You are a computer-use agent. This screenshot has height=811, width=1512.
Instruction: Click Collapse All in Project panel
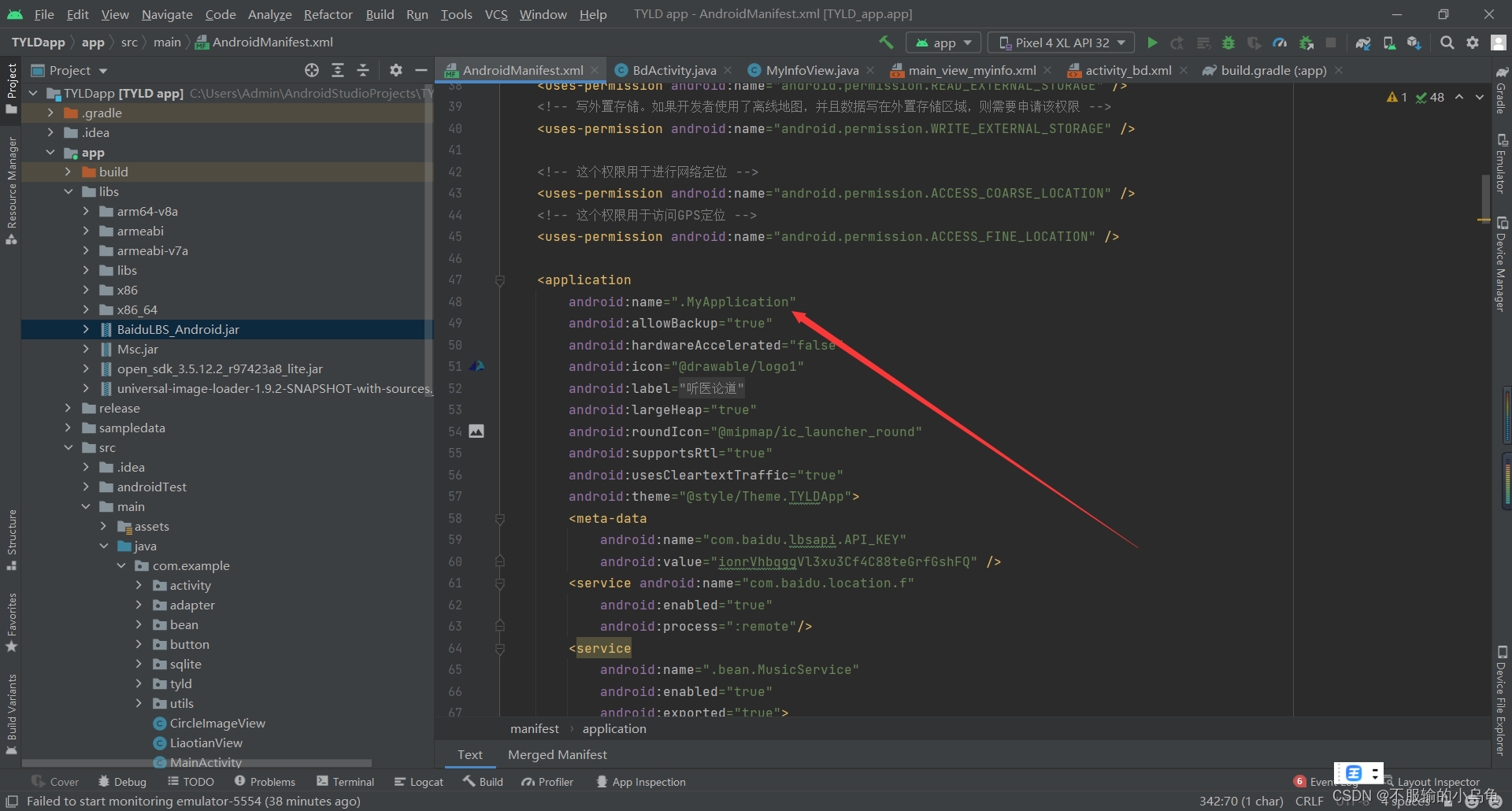tap(363, 70)
